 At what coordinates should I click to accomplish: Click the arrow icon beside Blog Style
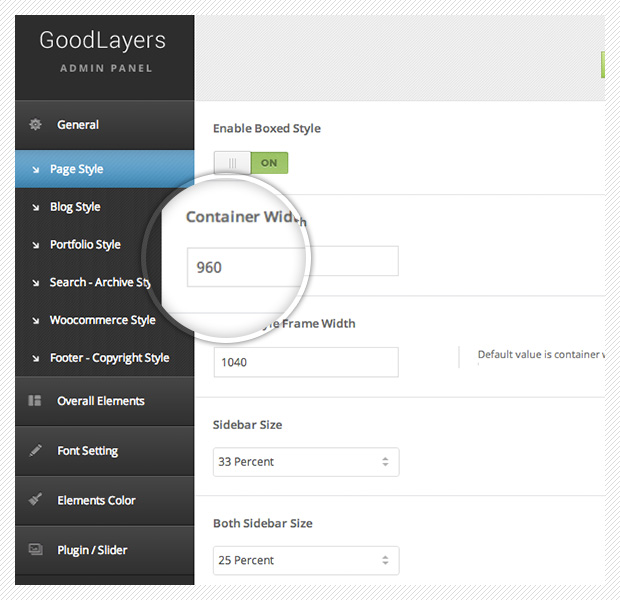[x=36, y=207]
